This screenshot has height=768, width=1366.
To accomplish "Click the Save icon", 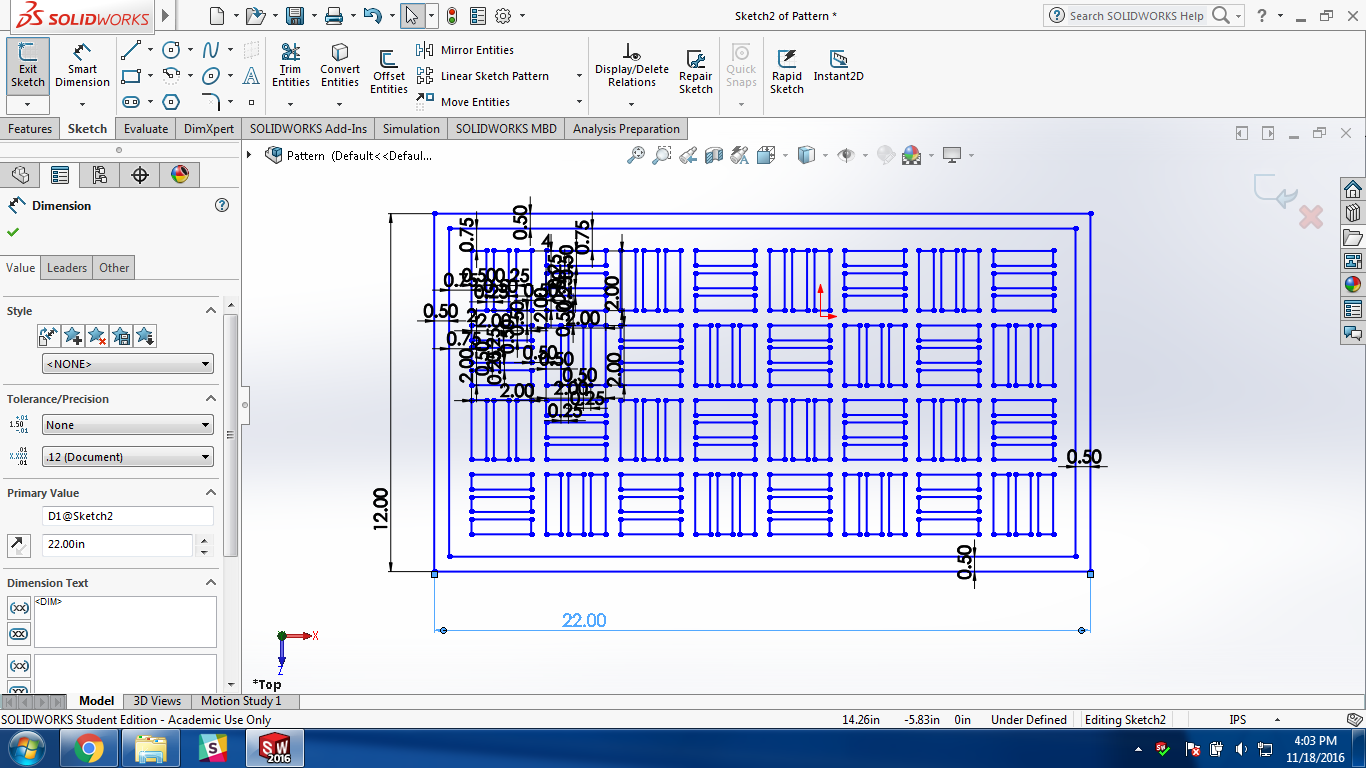I will tap(295, 16).
